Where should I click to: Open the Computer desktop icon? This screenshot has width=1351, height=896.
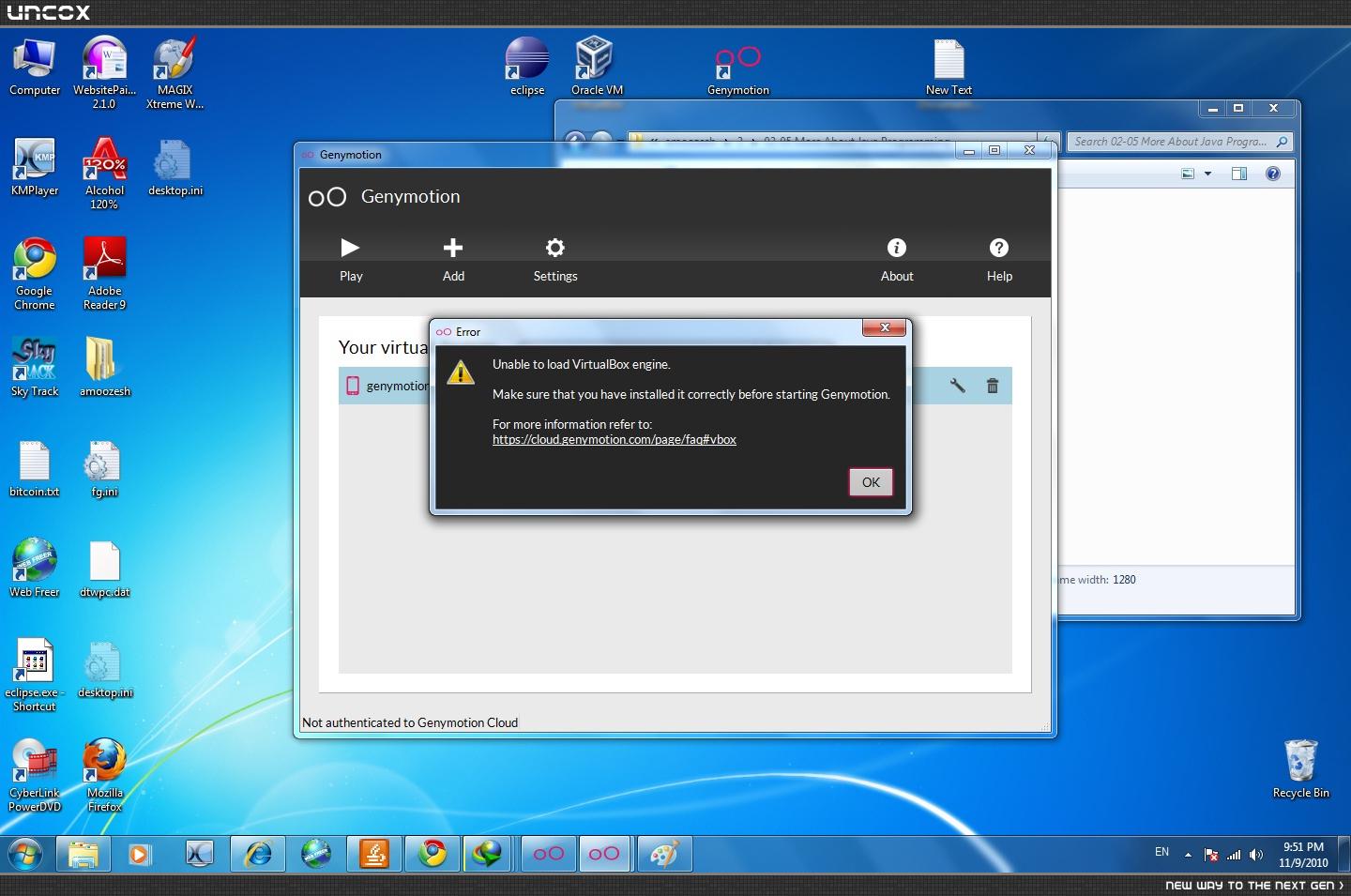point(35,68)
